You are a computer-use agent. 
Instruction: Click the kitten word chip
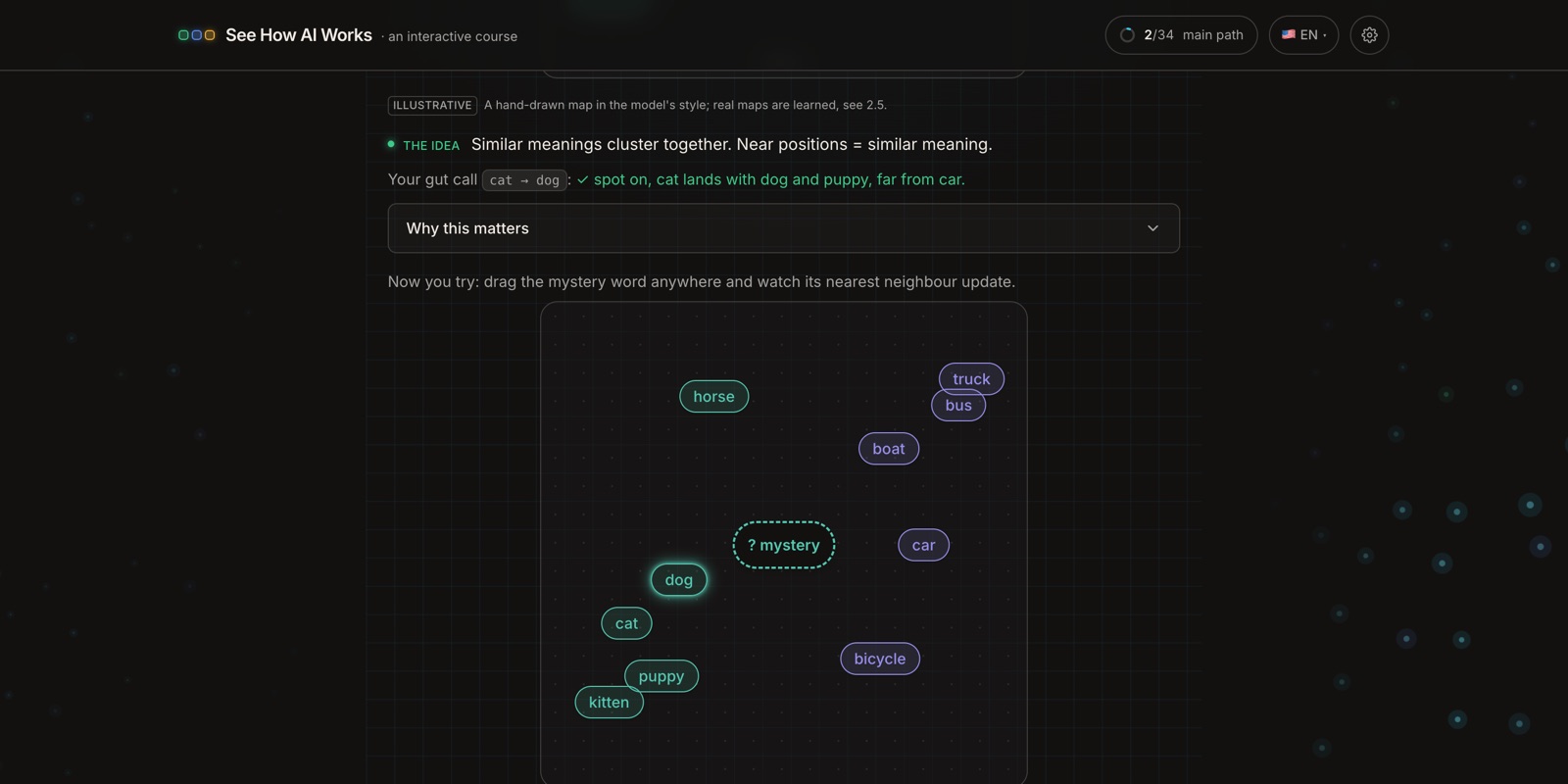pyautogui.click(x=609, y=702)
